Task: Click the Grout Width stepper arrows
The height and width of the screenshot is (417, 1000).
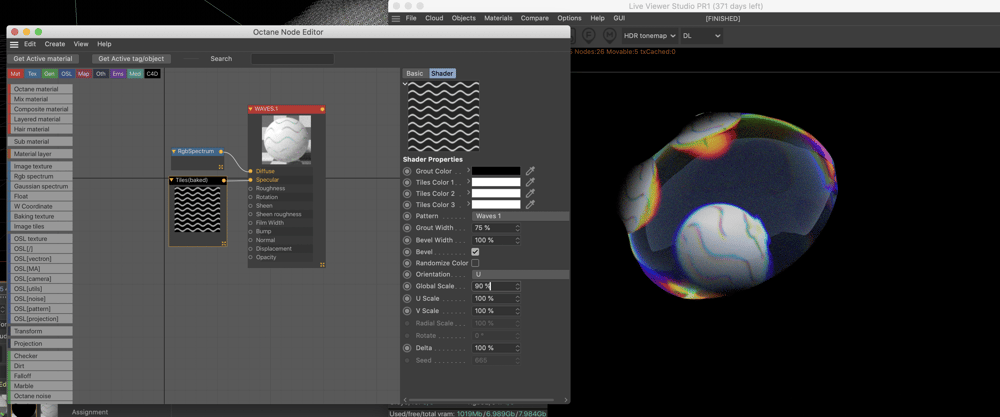Action: (x=517, y=228)
